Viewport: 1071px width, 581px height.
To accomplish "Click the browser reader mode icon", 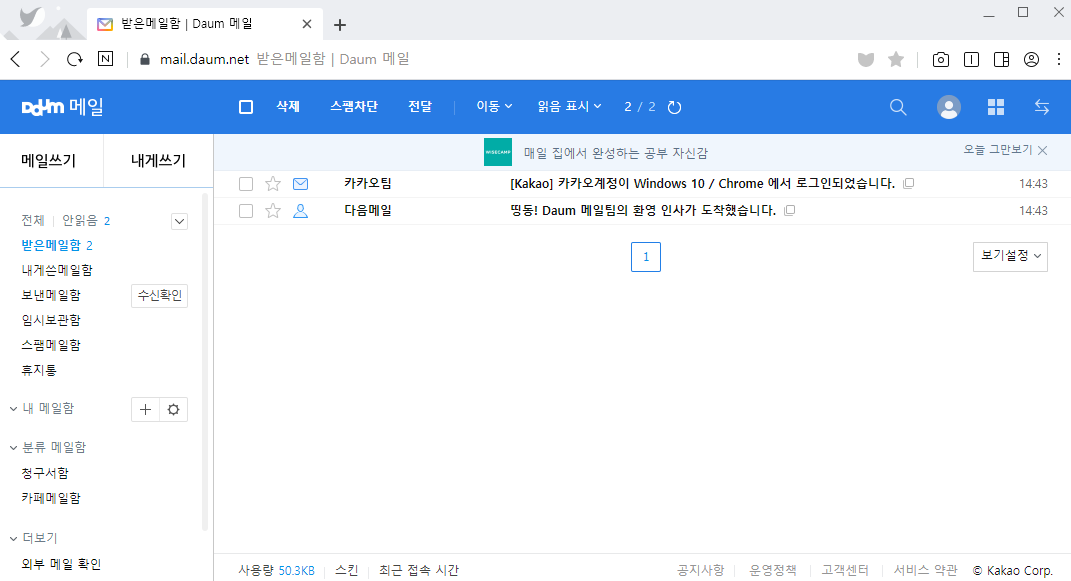I will 971,59.
